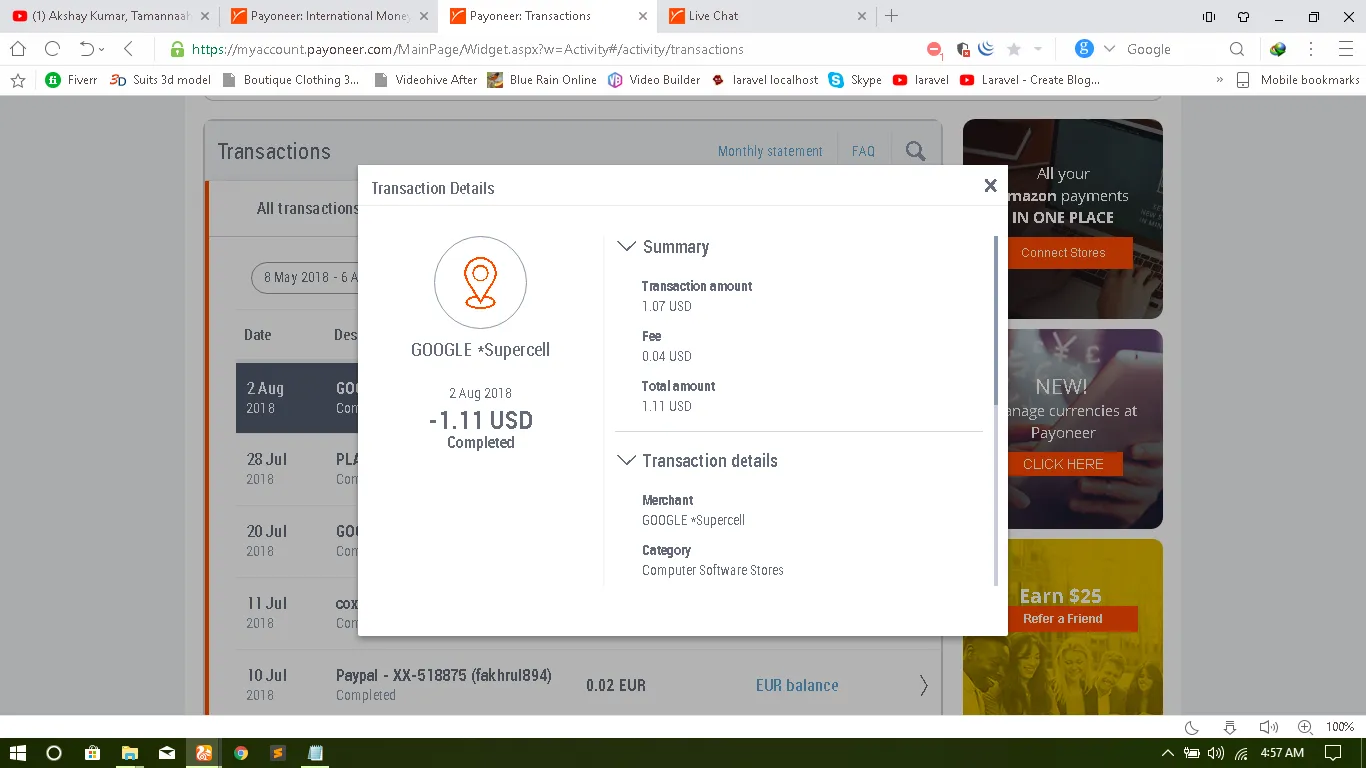Screen dimensions: 1366x768
Task: Select the 2 Aug 2018 transaction row
Action: tap(297, 397)
